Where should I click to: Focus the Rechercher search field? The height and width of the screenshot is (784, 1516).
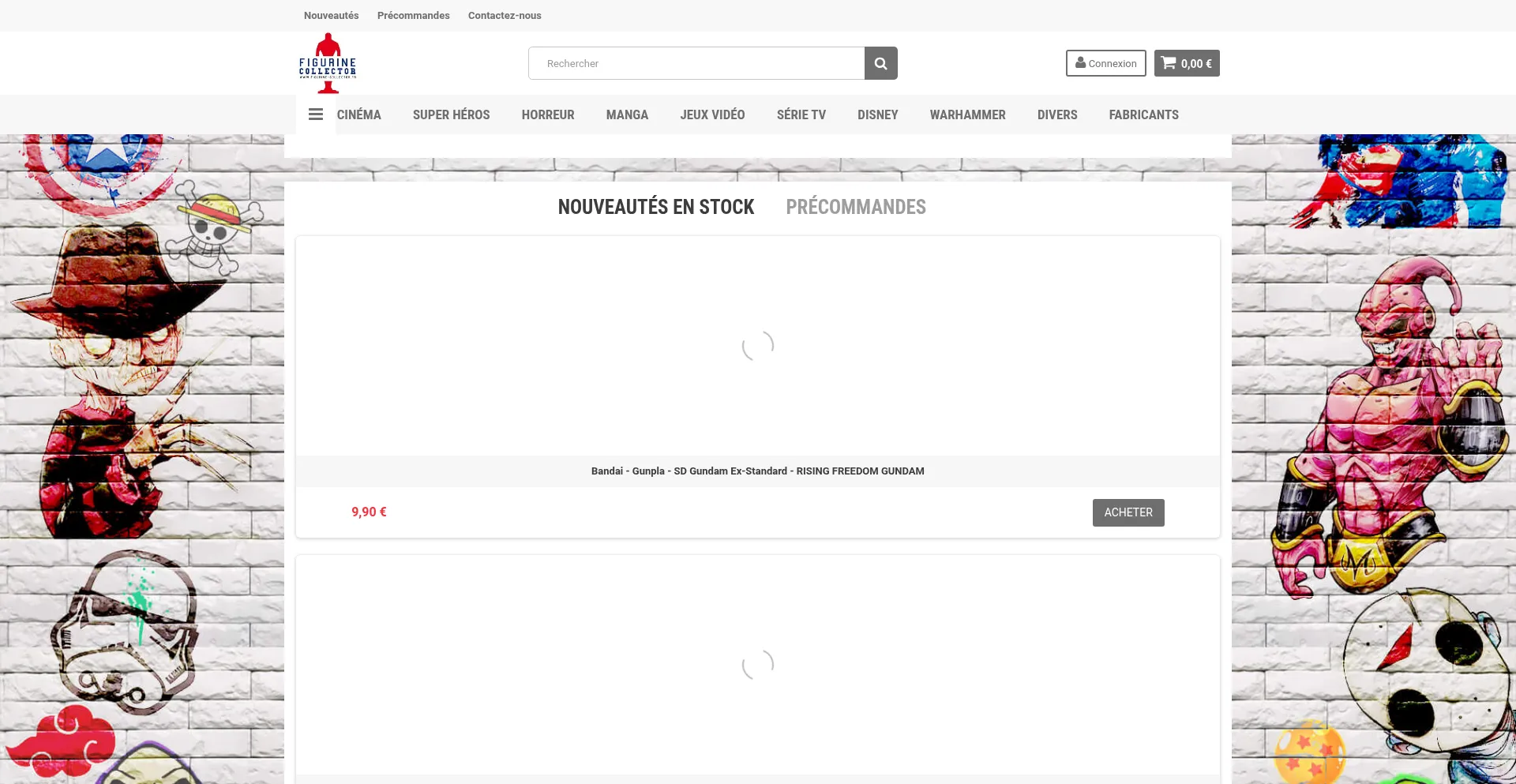696,63
